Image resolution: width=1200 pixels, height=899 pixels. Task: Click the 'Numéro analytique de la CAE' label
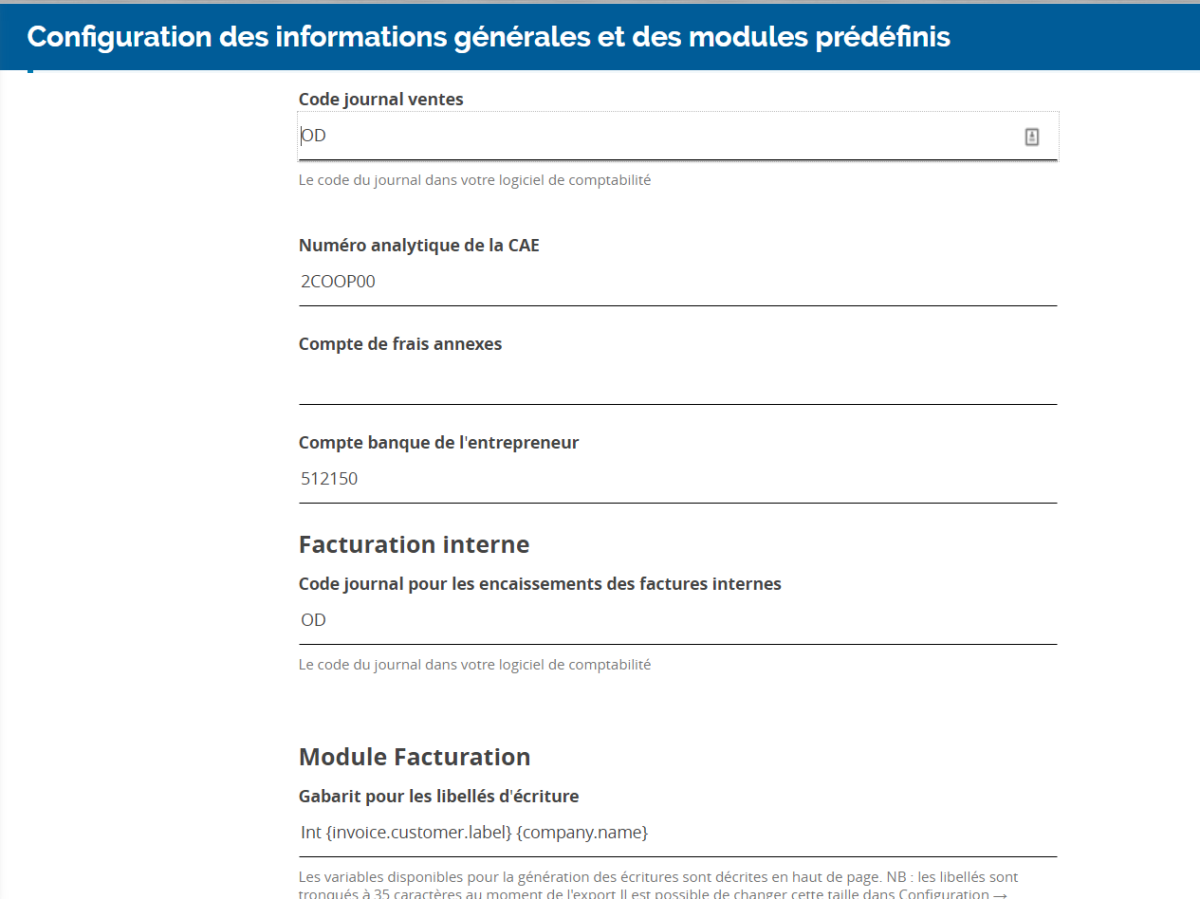(x=418, y=245)
